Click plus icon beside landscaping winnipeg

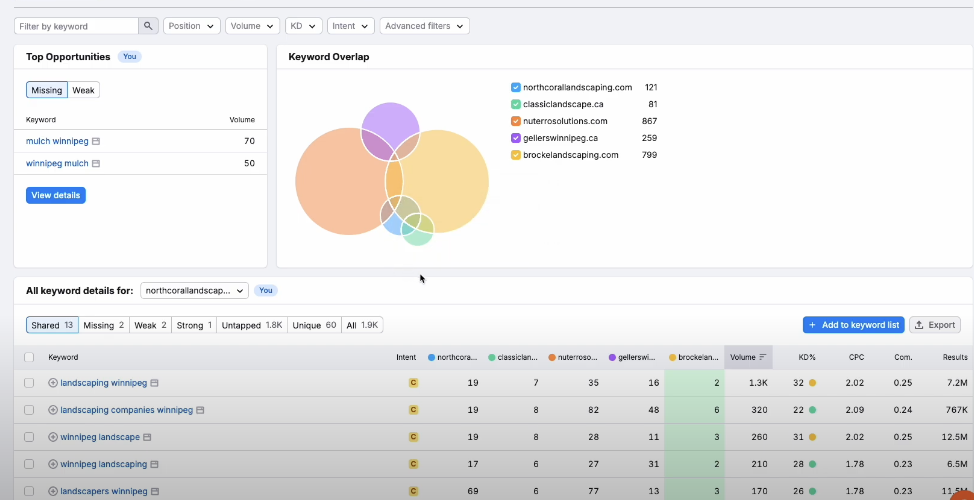click(x=53, y=383)
